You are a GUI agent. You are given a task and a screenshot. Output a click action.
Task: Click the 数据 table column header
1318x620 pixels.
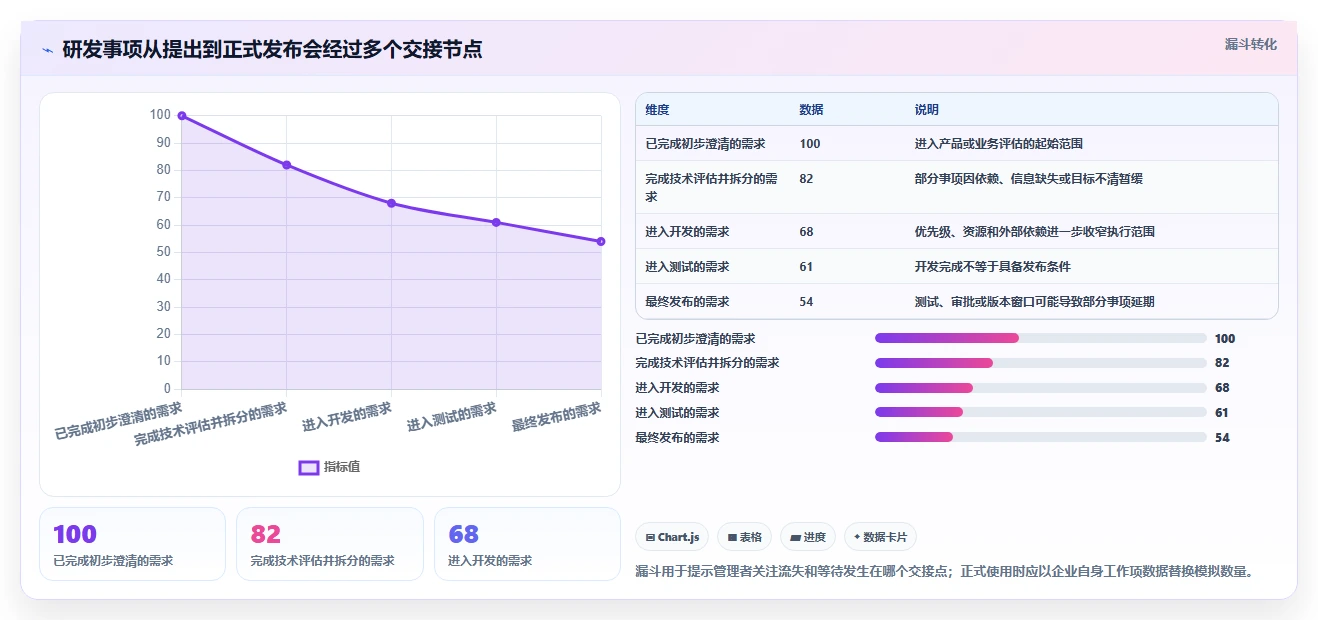[x=811, y=110]
